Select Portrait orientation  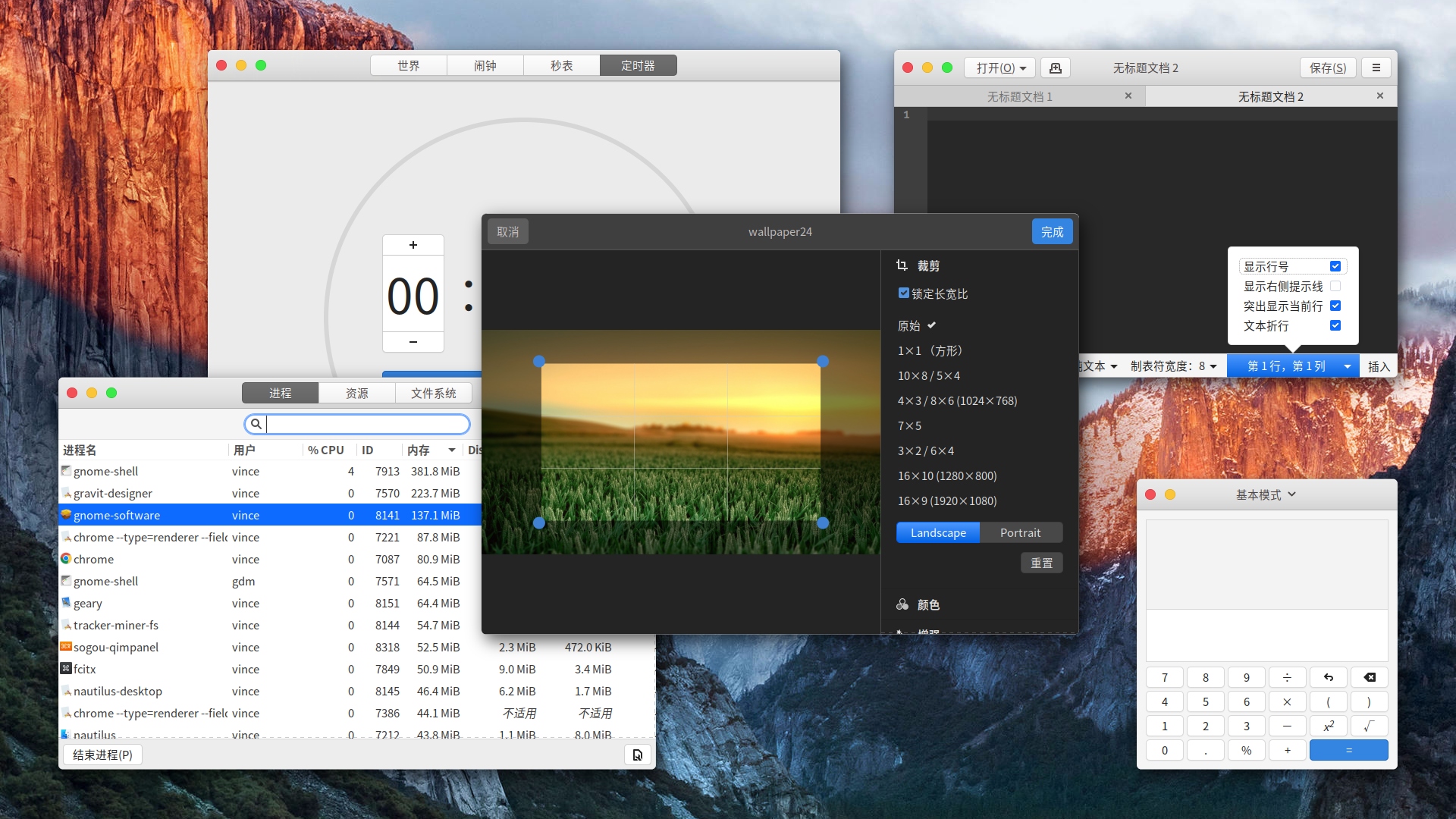coord(1021,532)
